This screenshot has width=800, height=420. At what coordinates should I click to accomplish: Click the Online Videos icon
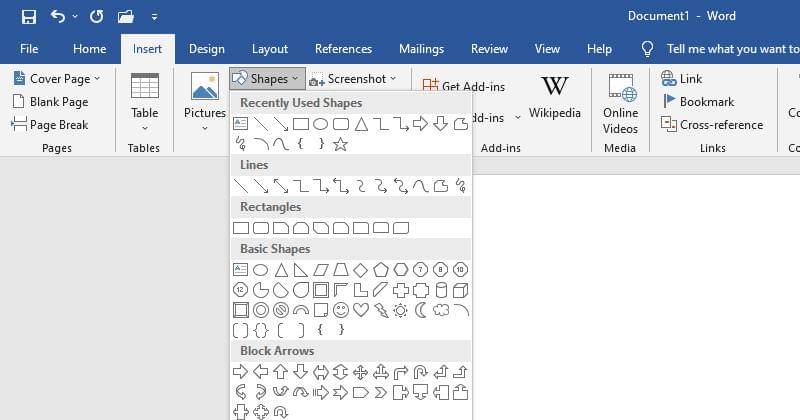coord(620,104)
